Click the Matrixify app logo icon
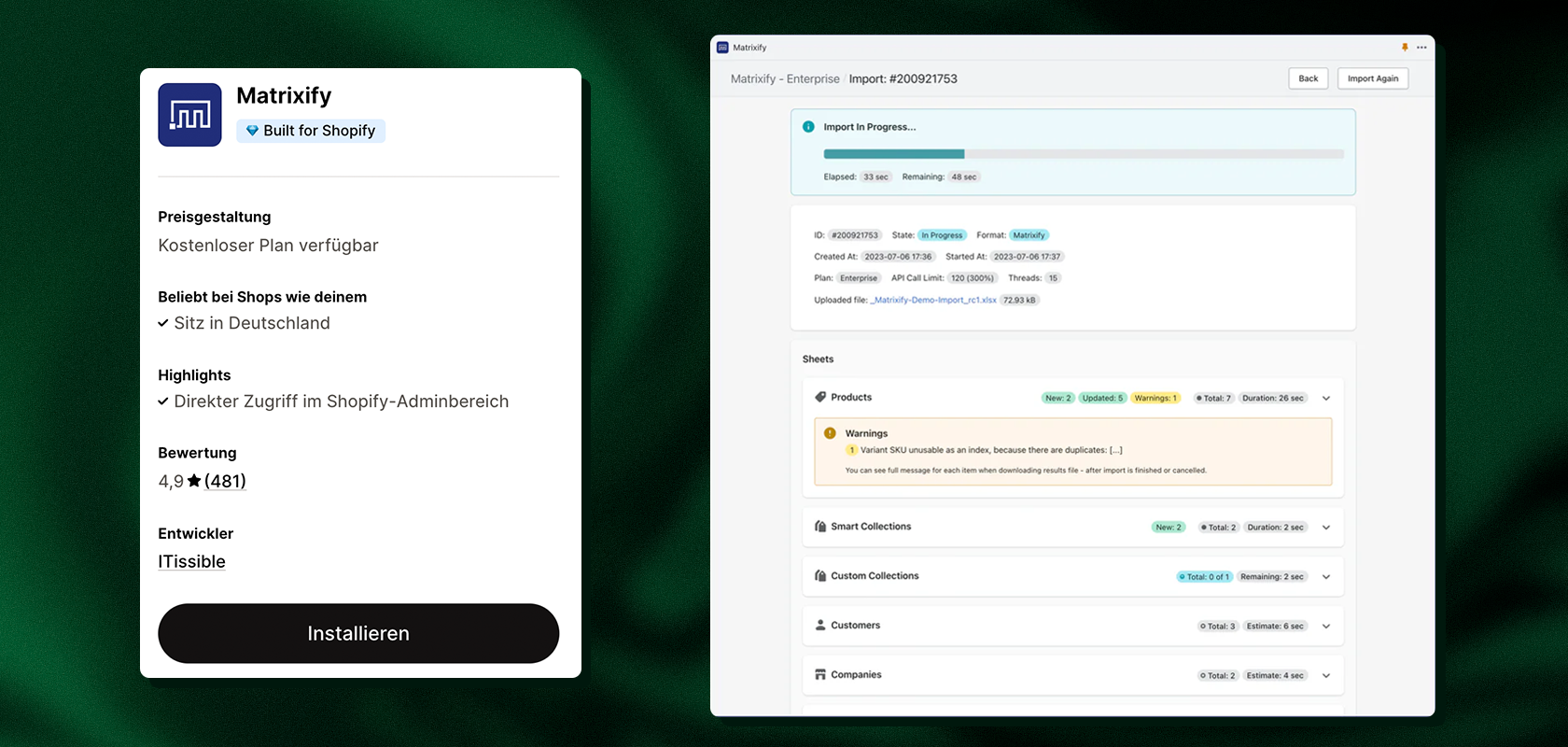 (x=189, y=115)
